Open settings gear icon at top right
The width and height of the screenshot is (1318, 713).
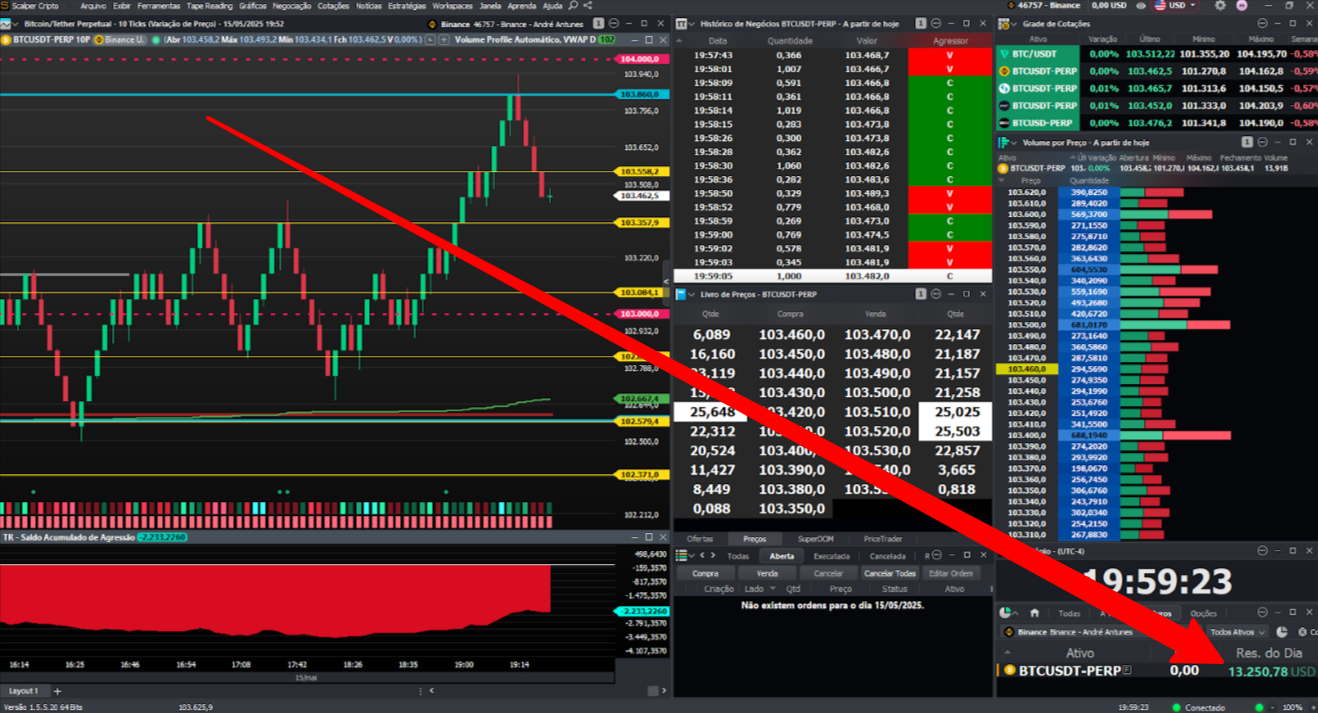1220,5
